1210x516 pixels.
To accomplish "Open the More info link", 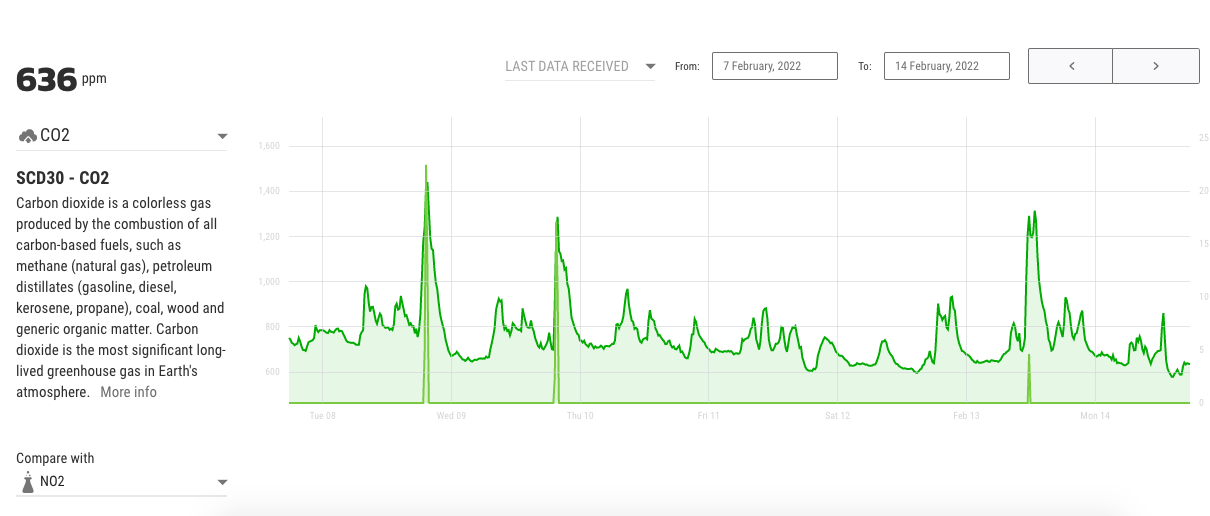I will tap(128, 392).
